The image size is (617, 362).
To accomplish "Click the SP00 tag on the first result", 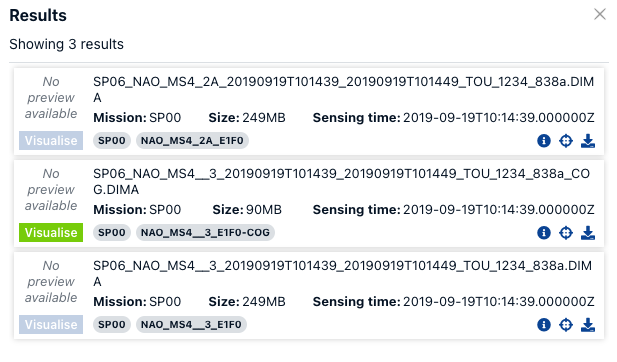I will tap(112, 140).
